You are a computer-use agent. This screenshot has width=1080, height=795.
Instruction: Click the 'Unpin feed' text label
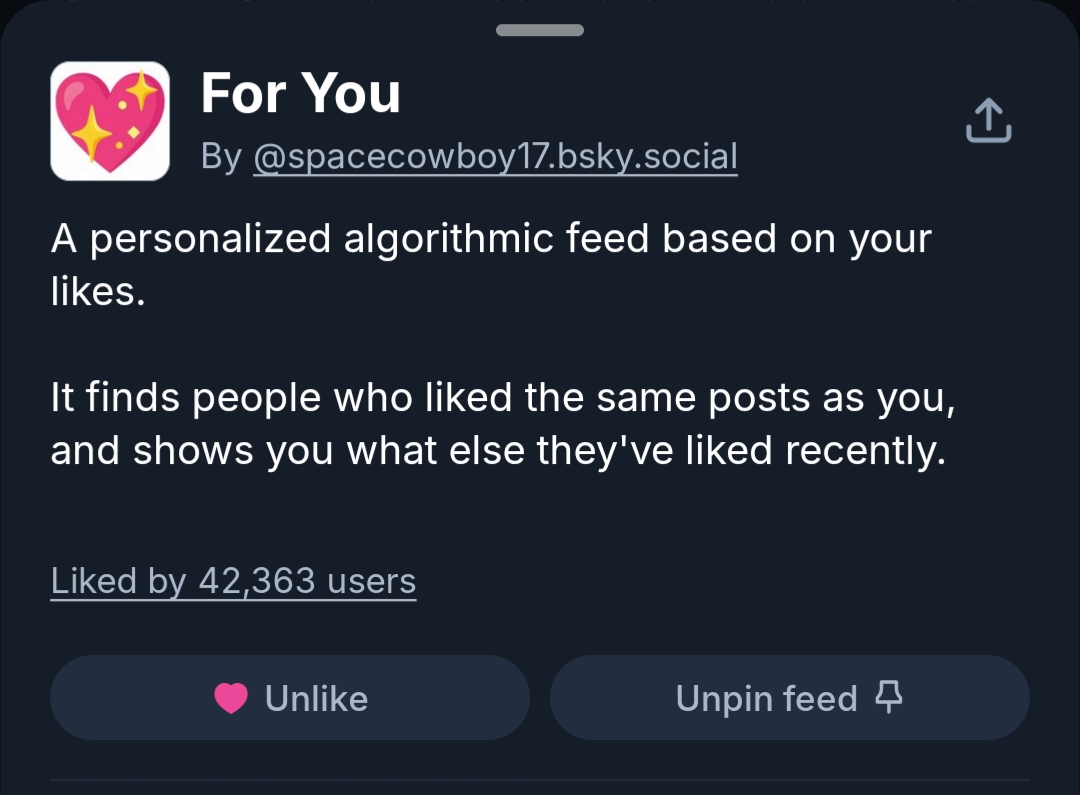coord(766,698)
